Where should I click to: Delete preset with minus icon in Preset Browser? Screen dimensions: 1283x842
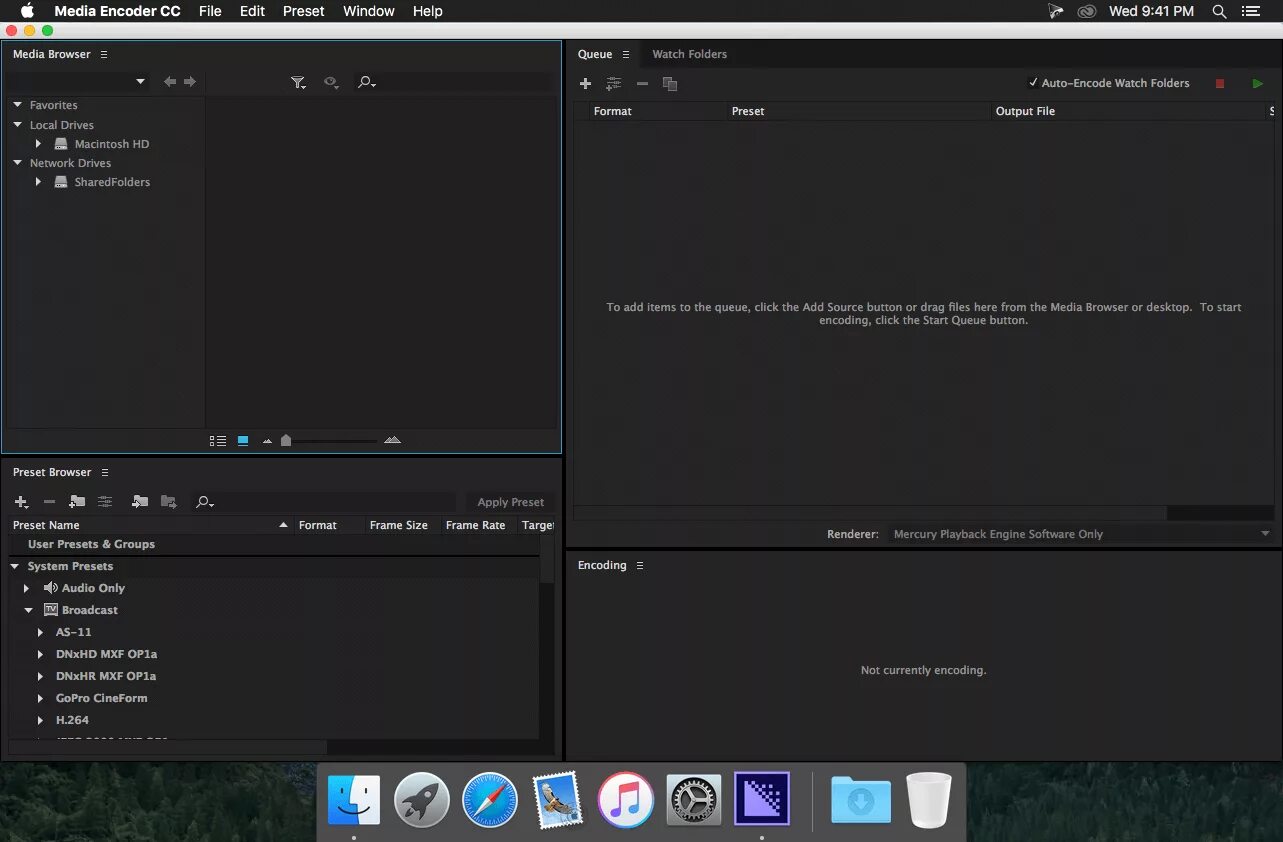point(49,502)
